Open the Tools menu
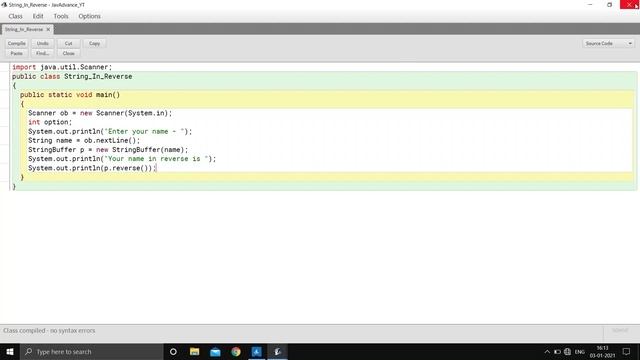This screenshot has height=360, width=640. 61,16
